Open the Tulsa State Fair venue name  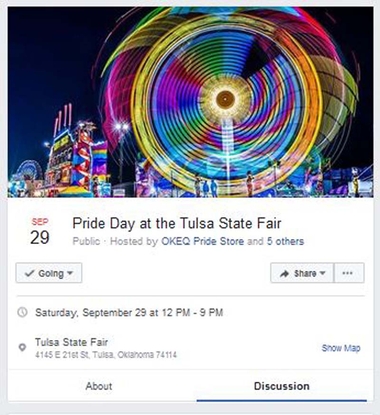point(71,342)
